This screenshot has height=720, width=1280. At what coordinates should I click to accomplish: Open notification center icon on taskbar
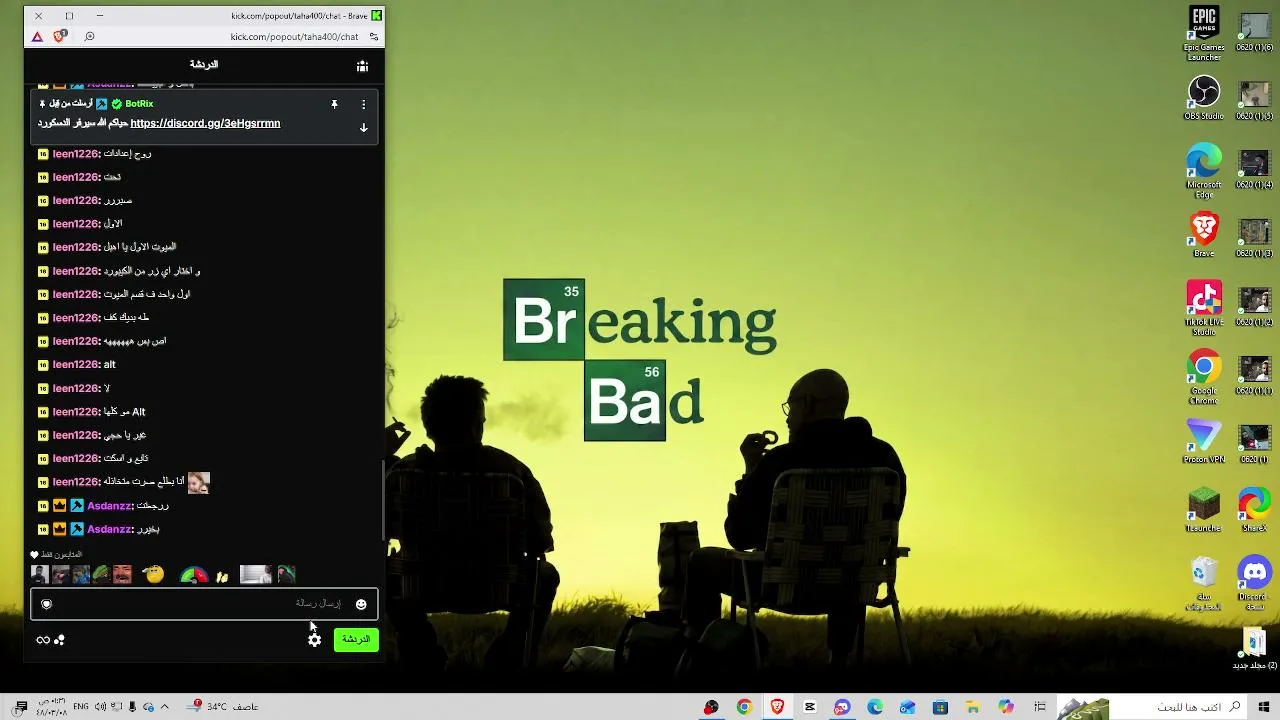(x=21, y=707)
